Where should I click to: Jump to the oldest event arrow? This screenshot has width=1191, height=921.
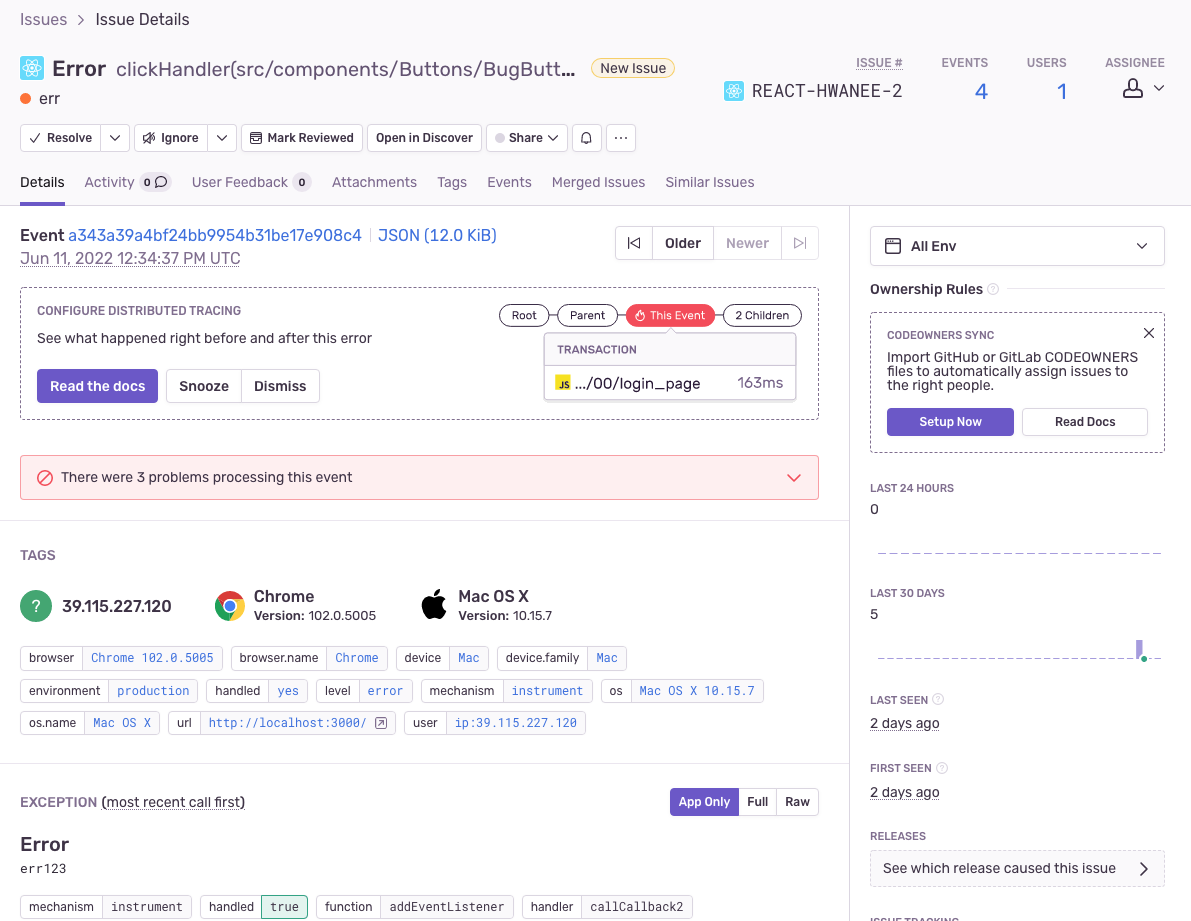[634, 243]
